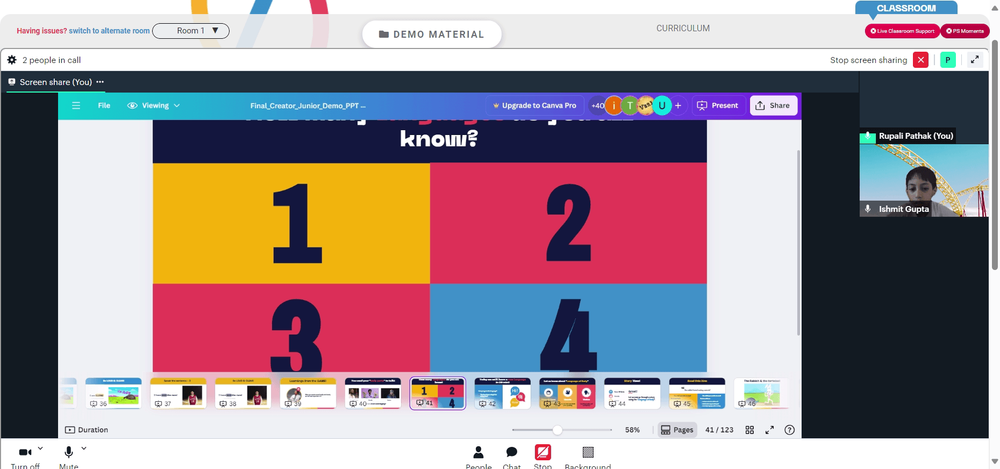Show the +40 more collaborators
Image resolution: width=1000 pixels, height=469 pixels.
pos(598,105)
